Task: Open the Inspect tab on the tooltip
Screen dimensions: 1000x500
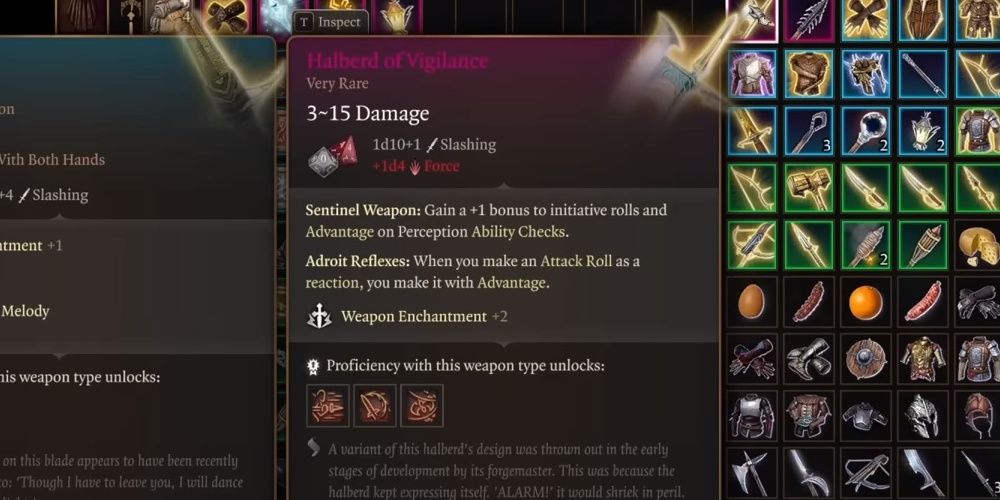Action: tap(332, 22)
